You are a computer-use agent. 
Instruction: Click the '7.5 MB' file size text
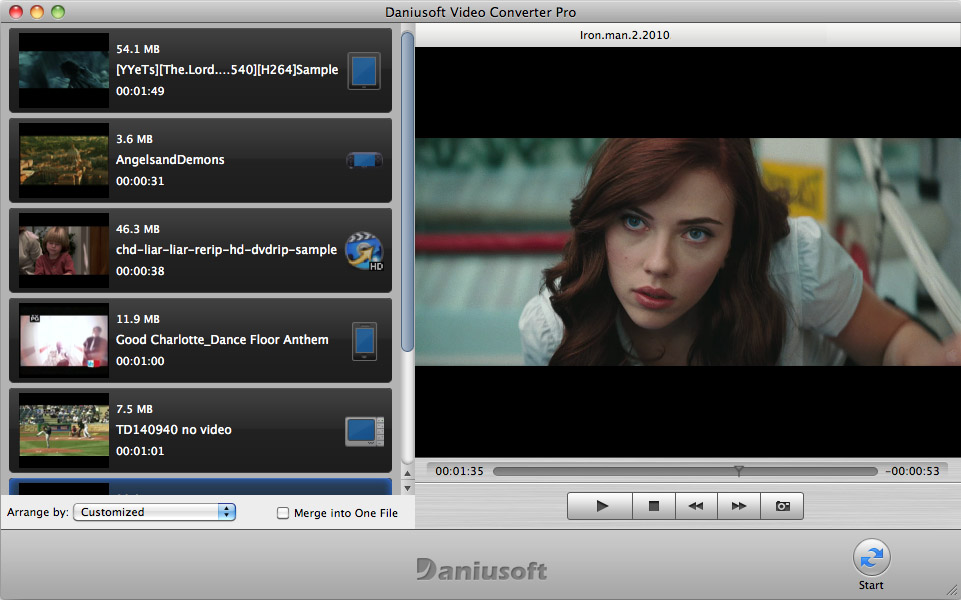[x=134, y=409]
